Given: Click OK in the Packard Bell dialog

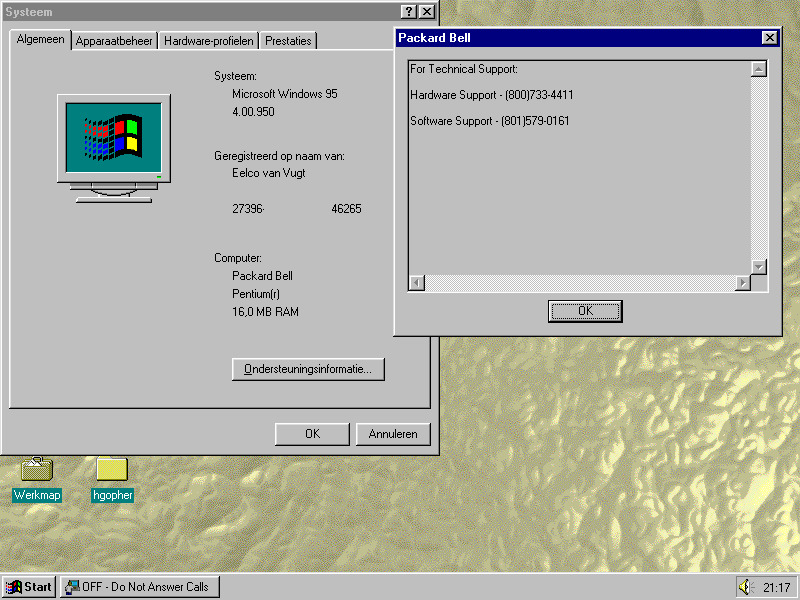Looking at the screenshot, I should click(x=585, y=311).
